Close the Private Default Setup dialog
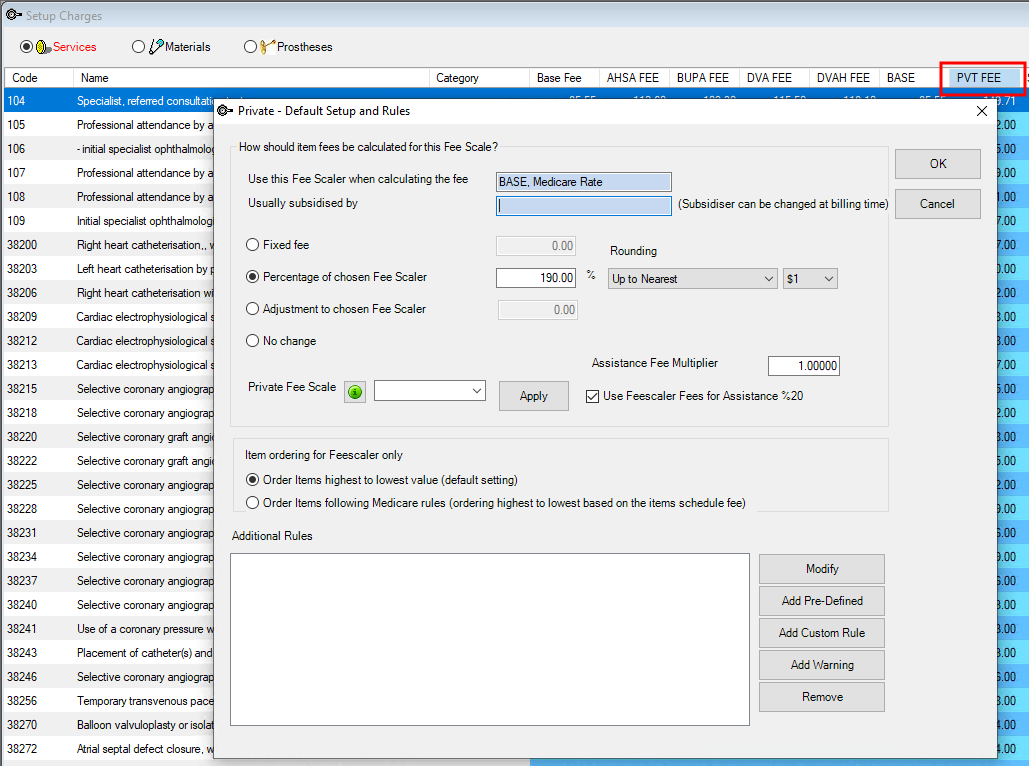 click(x=982, y=111)
